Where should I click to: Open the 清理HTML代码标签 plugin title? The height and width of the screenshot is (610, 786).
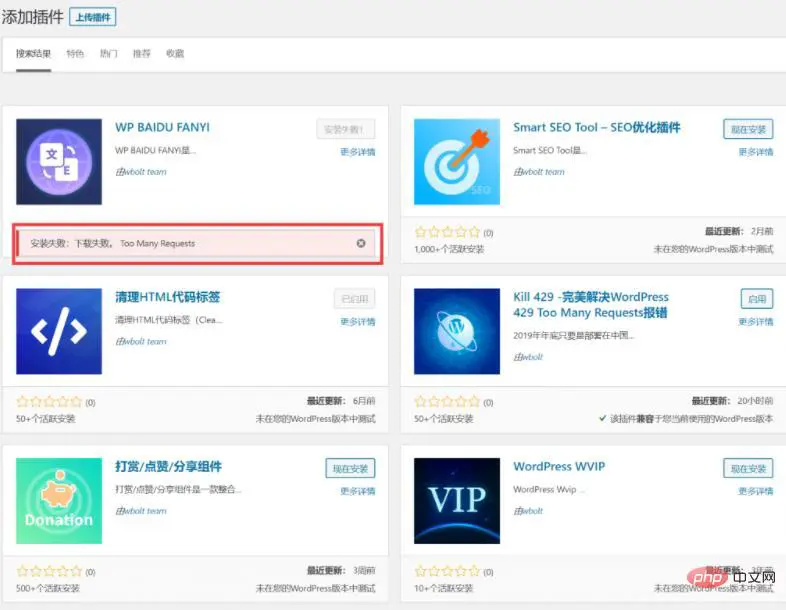point(167,297)
